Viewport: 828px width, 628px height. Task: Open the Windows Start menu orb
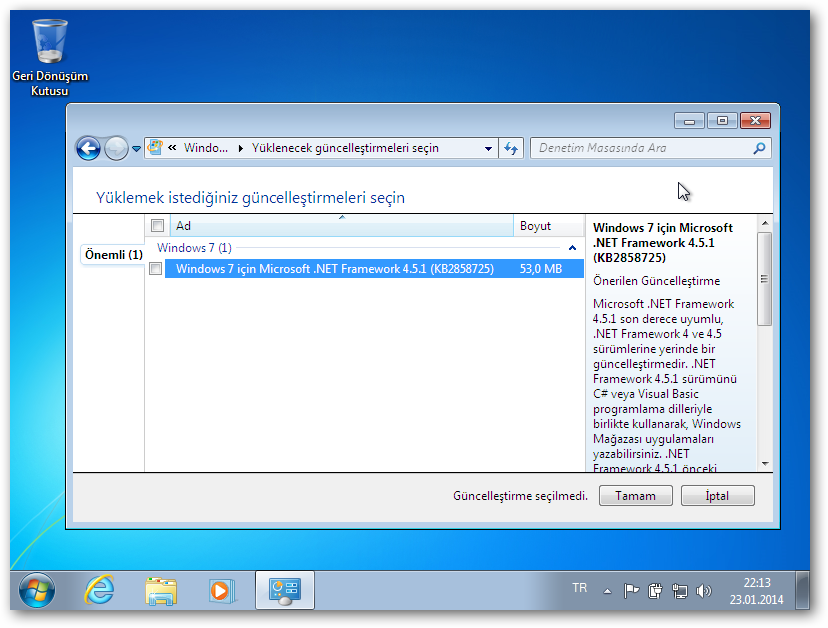click(37, 591)
